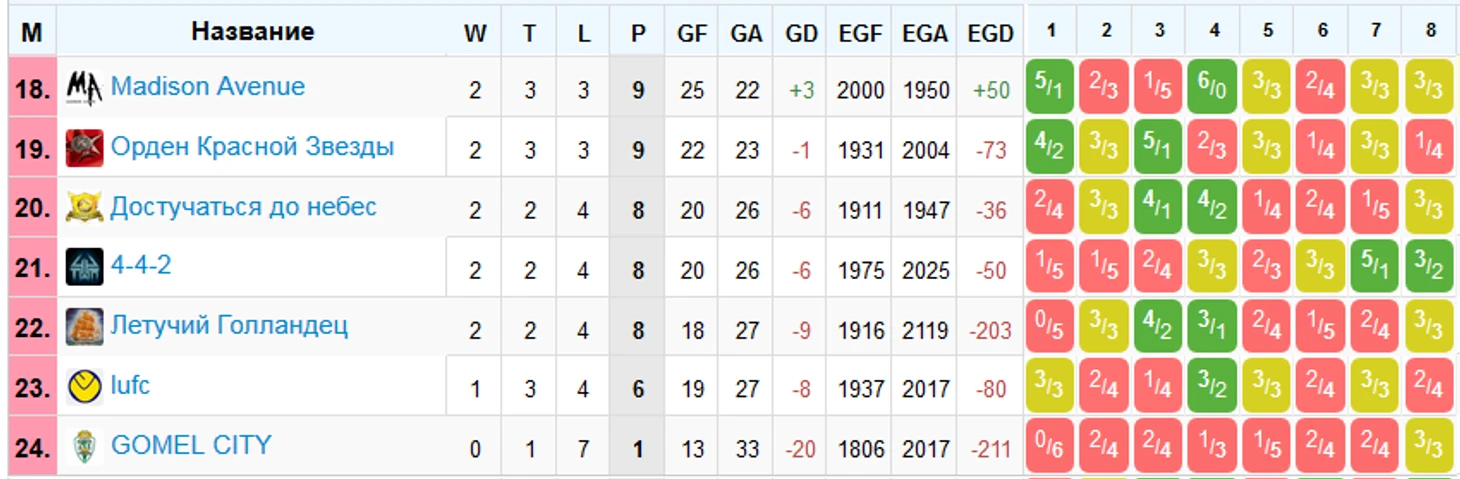Click the Достучаться до небес team emblem
This screenshot has height=479, width=1460.
(84, 208)
